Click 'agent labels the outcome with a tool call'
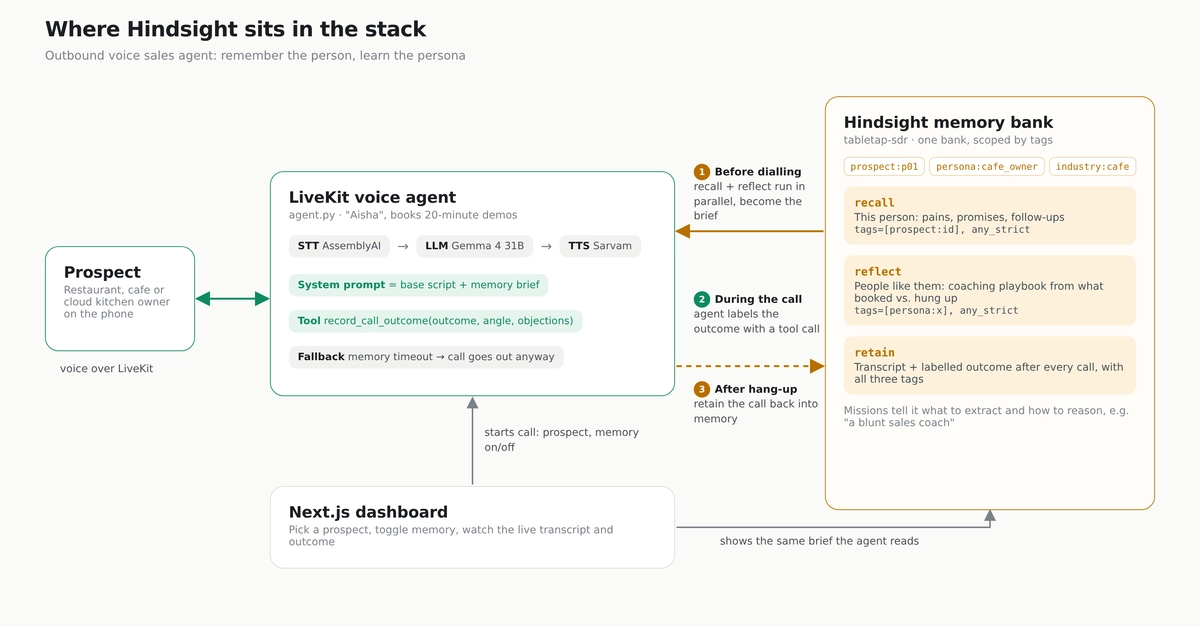This screenshot has width=1200, height=627. 757,321
